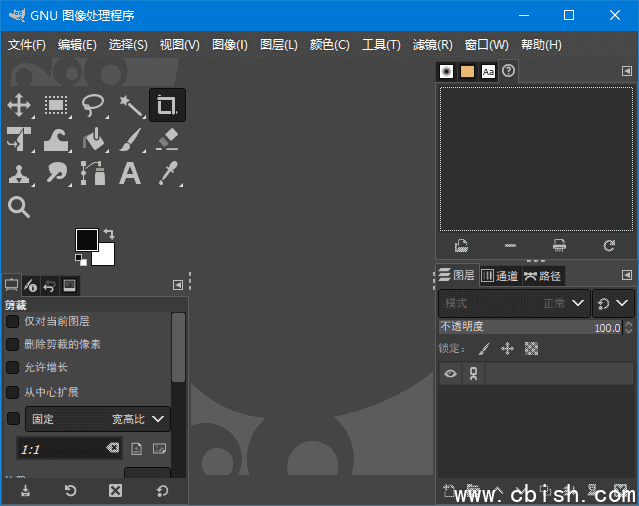Enable 允许增长 checkbox
Image resolution: width=639 pixels, height=506 pixels.
coord(13,367)
